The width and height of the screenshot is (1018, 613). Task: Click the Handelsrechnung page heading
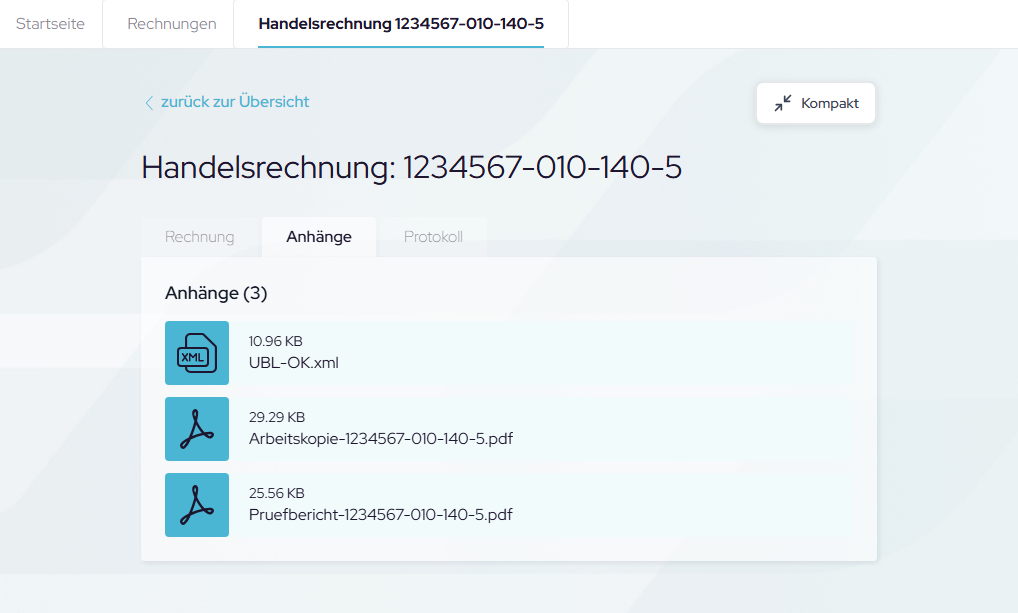pyautogui.click(x=411, y=167)
